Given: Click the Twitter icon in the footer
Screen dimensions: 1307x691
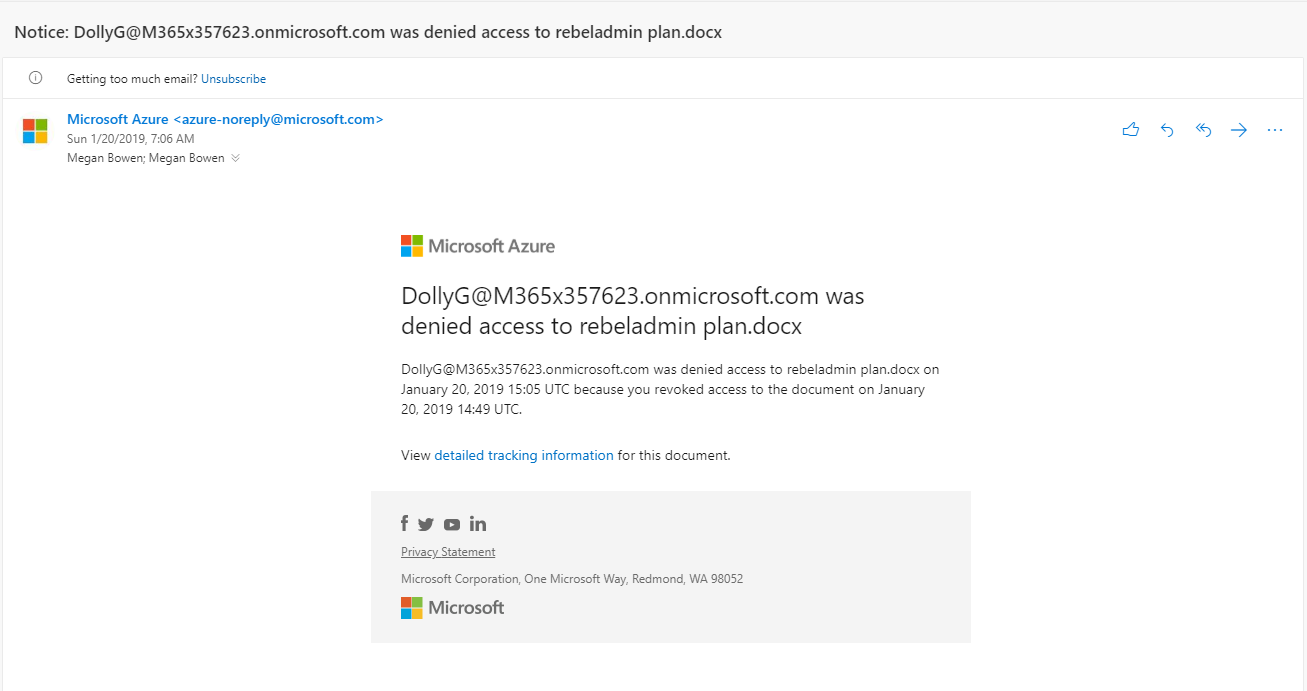Looking at the screenshot, I should (426, 524).
